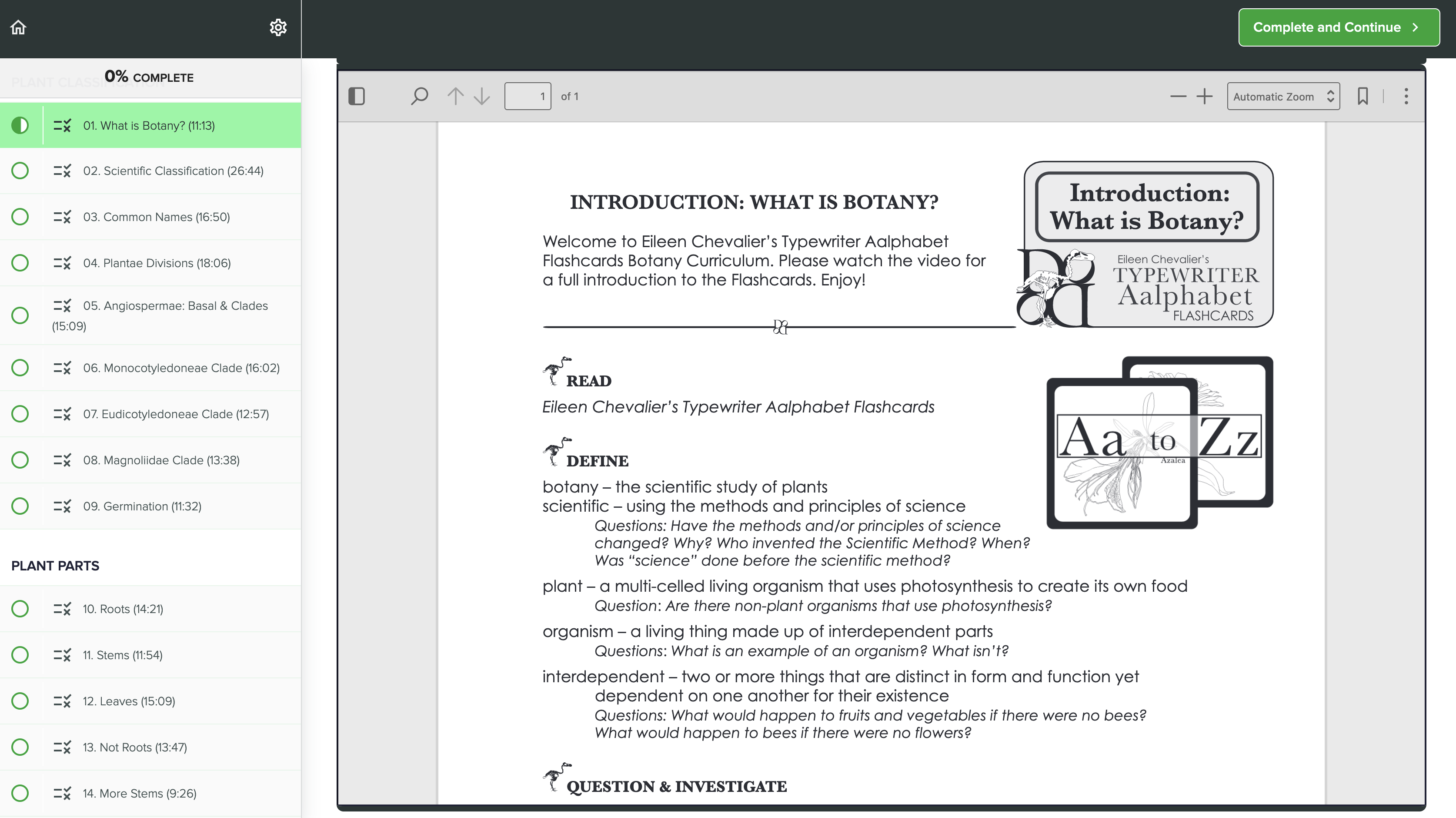1456x818 pixels.
Task: Open the PDF tools three-dot menu
Action: (x=1406, y=96)
